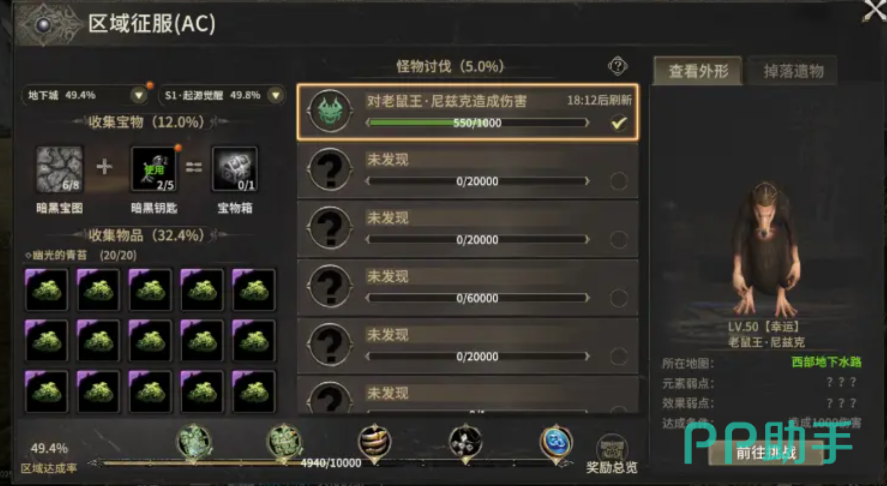Viewport: 887px width, 486px height.
Task: Select the first 幽光的青苔 moss item
Action: (x=46, y=290)
